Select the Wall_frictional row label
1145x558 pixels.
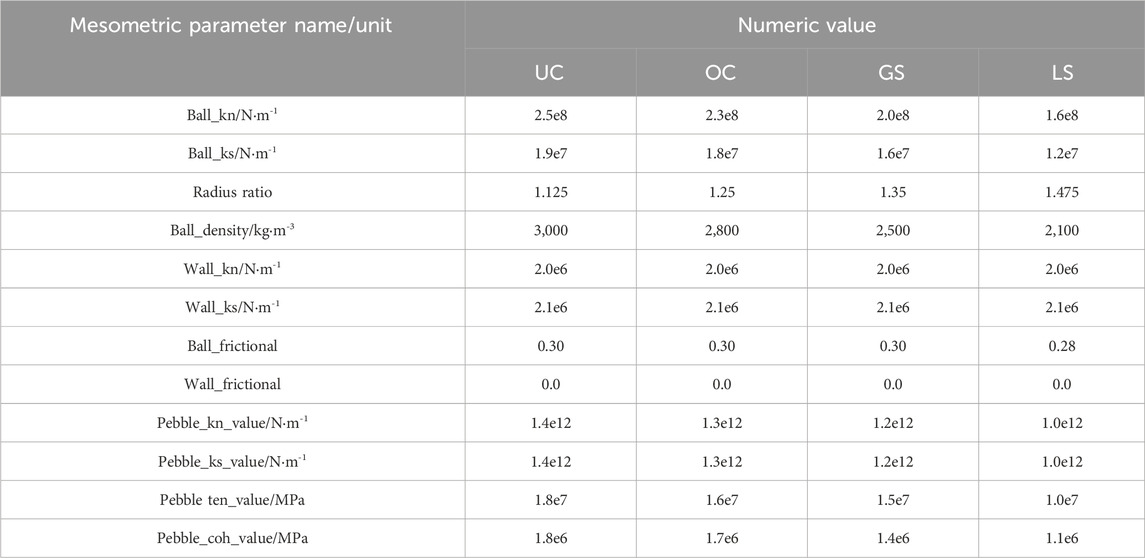pos(232,384)
